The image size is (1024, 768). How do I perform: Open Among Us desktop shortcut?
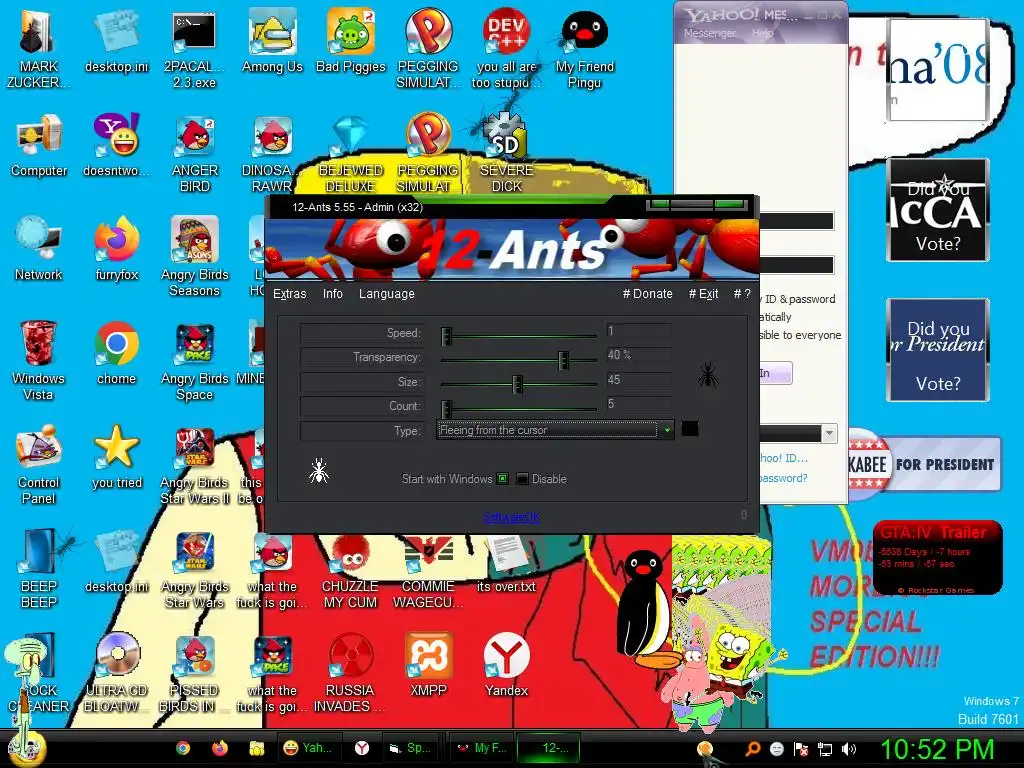pyautogui.click(x=272, y=39)
